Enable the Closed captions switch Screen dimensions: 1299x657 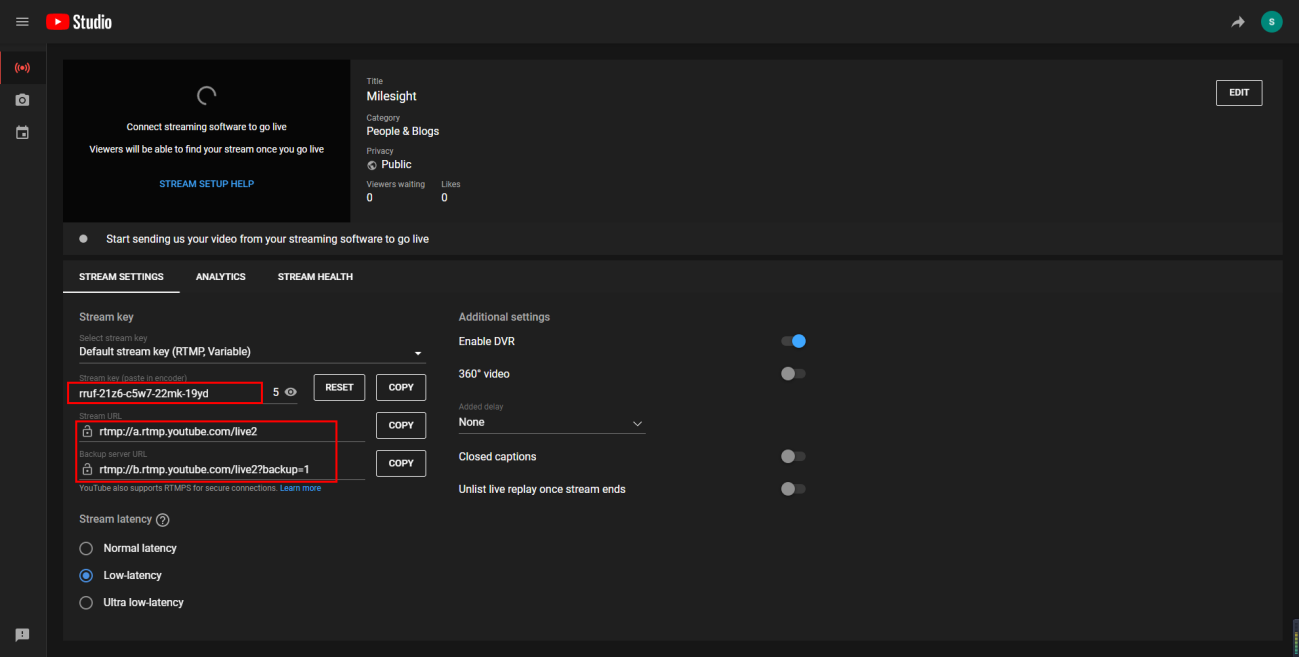point(793,457)
